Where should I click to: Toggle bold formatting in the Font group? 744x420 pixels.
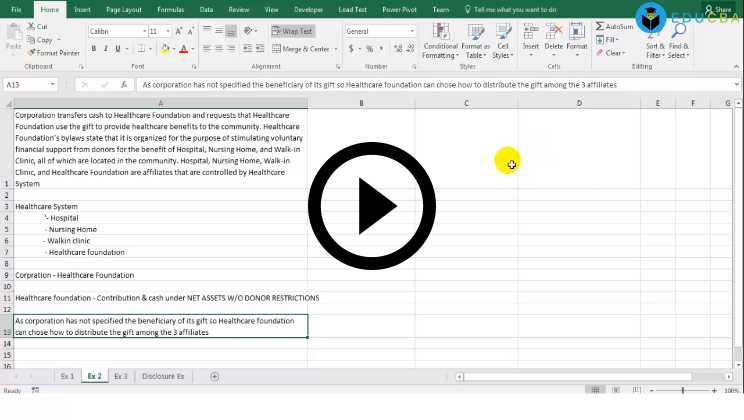tap(93, 48)
